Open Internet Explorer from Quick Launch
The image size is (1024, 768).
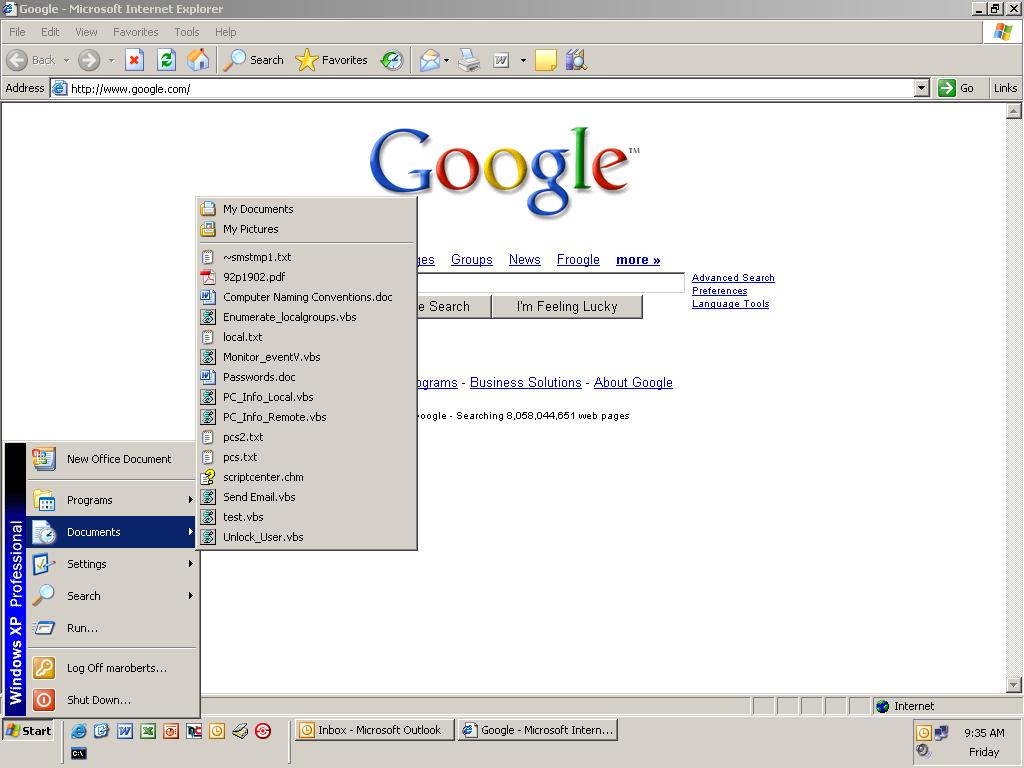coord(79,731)
